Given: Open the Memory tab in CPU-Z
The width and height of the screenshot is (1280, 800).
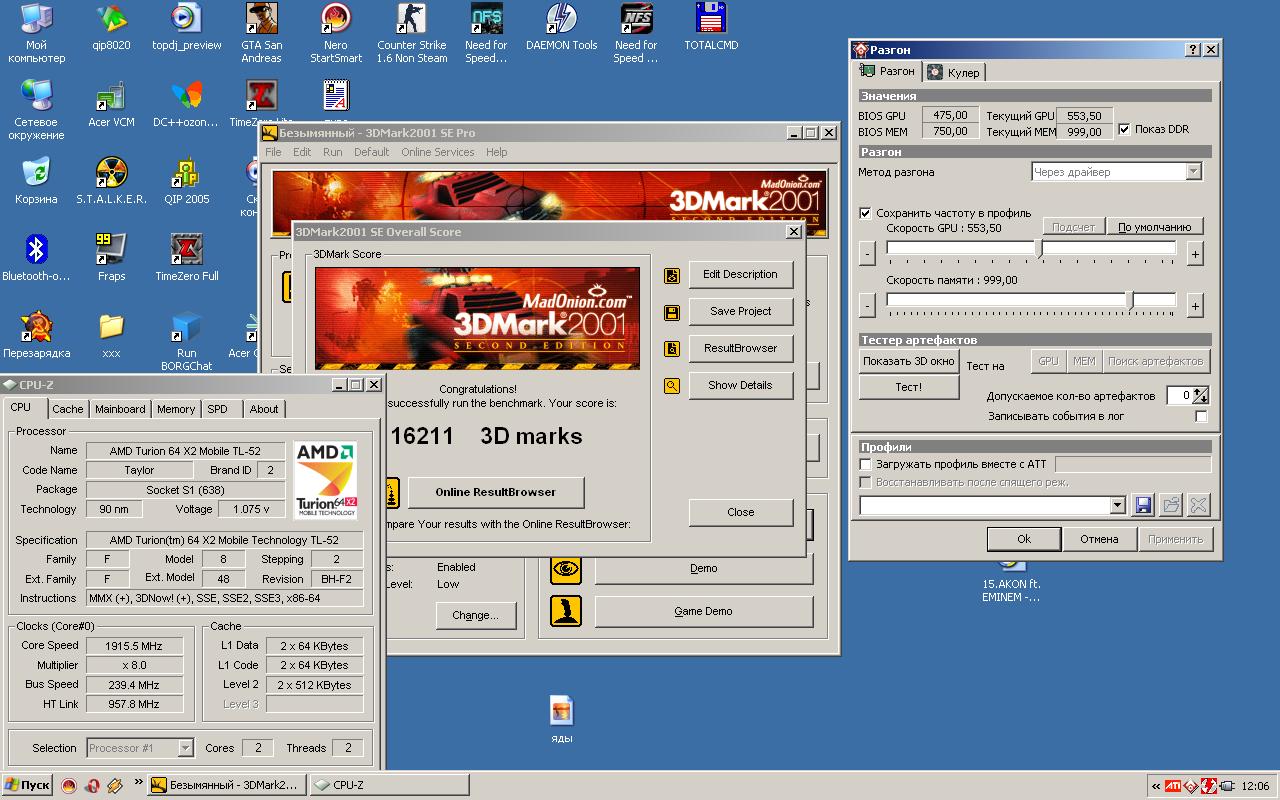Looking at the screenshot, I should [x=176, y=409].
